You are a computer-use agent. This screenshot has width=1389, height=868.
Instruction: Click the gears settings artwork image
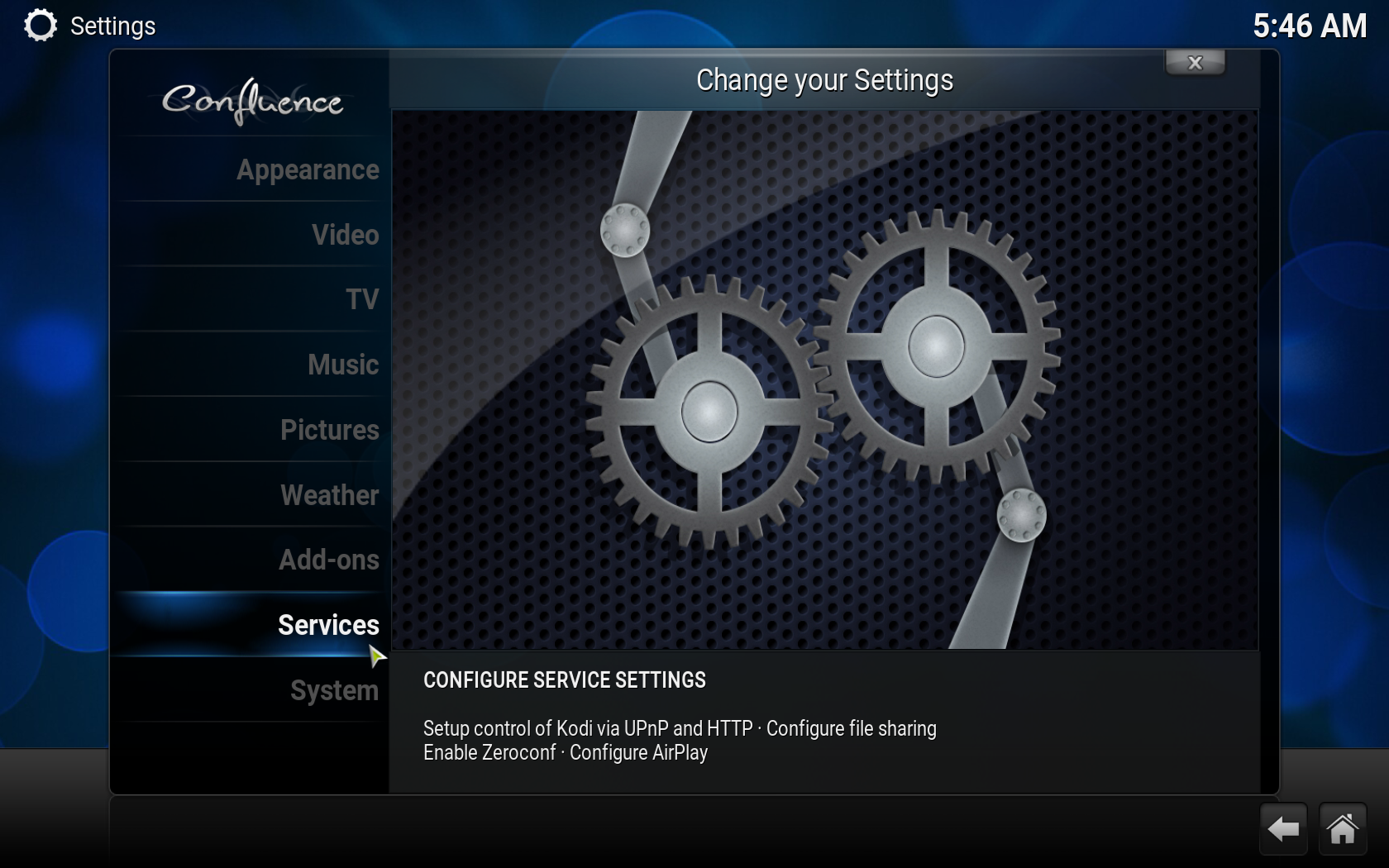click(824, 379)
